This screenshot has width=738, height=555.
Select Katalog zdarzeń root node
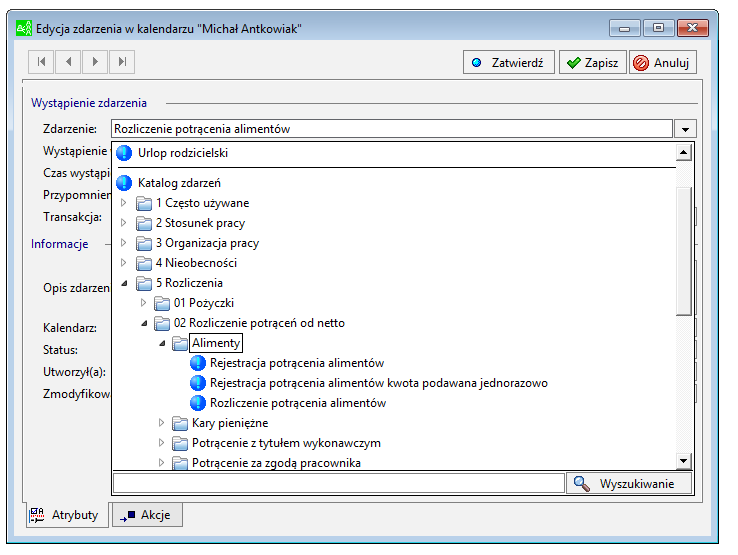click(x=179, y=183)
